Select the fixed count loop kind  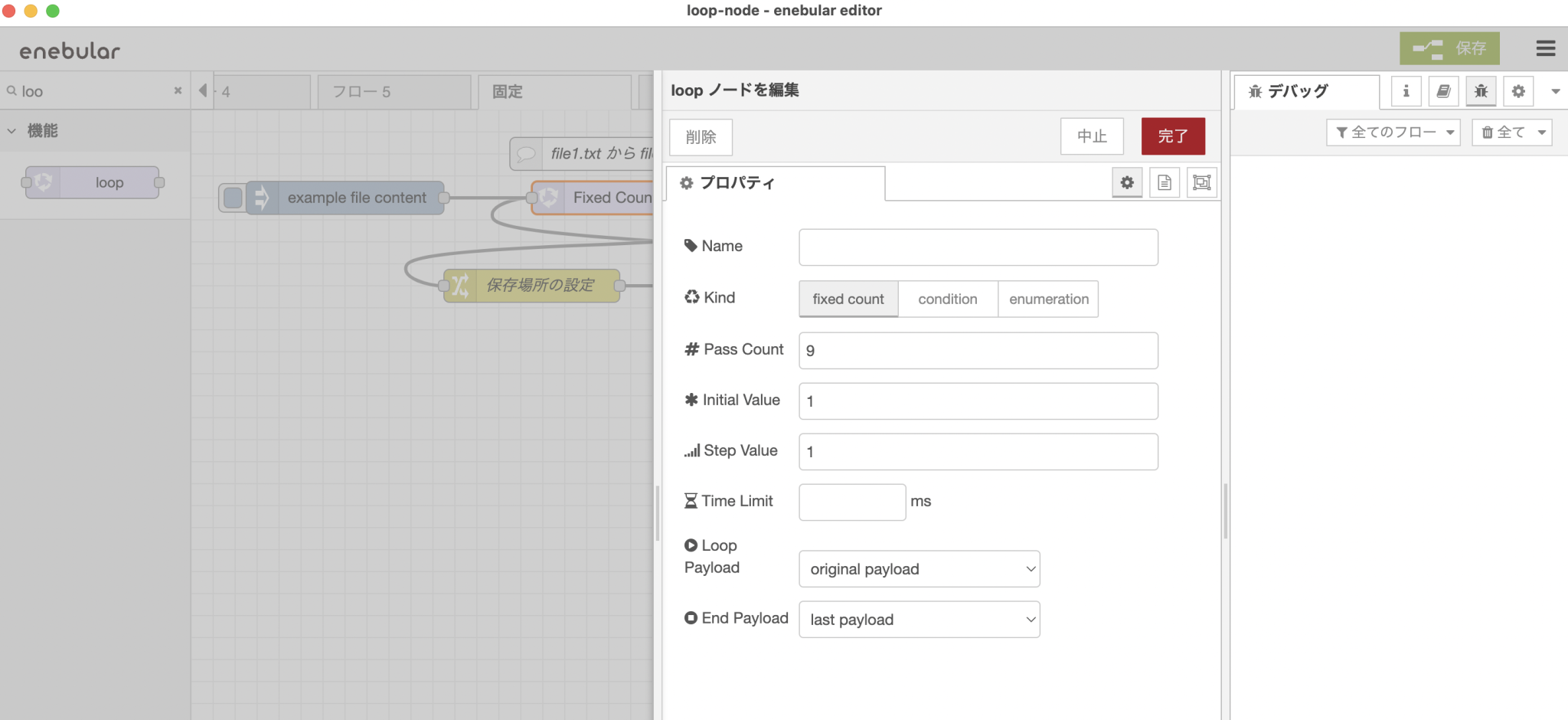(847, 299)
